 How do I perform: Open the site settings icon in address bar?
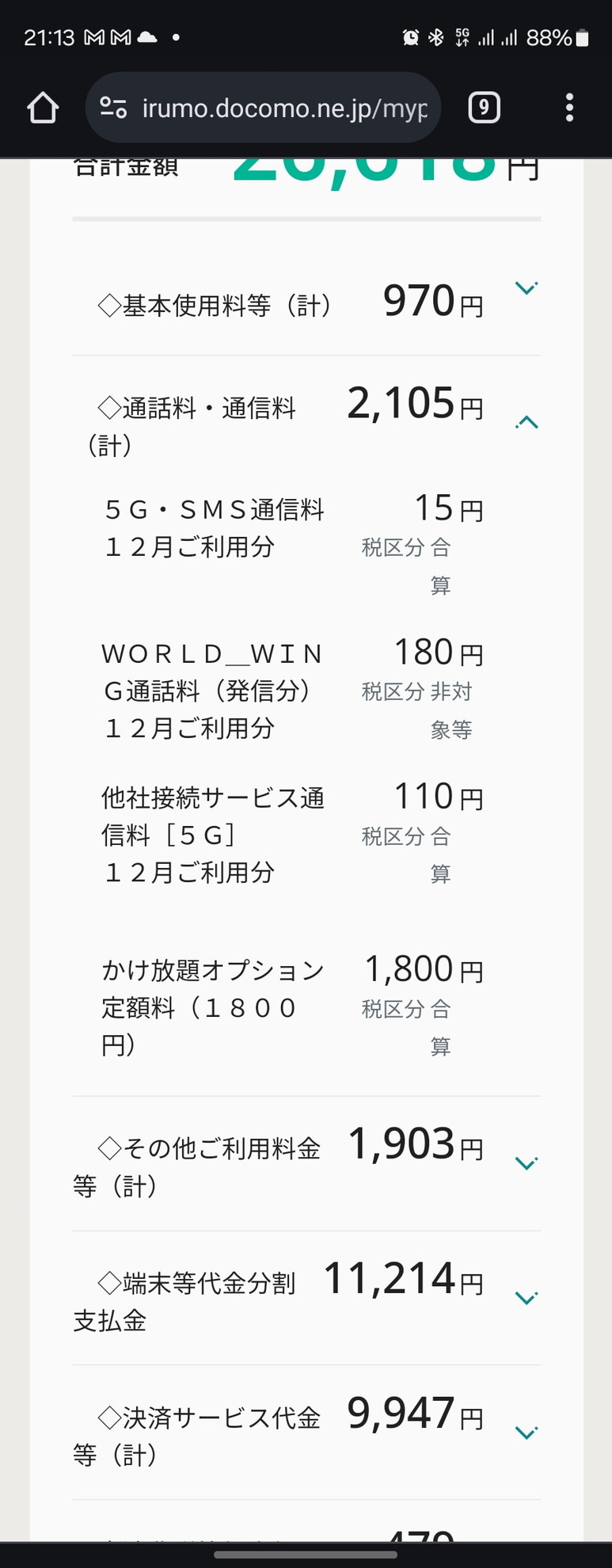click(113, 108)
